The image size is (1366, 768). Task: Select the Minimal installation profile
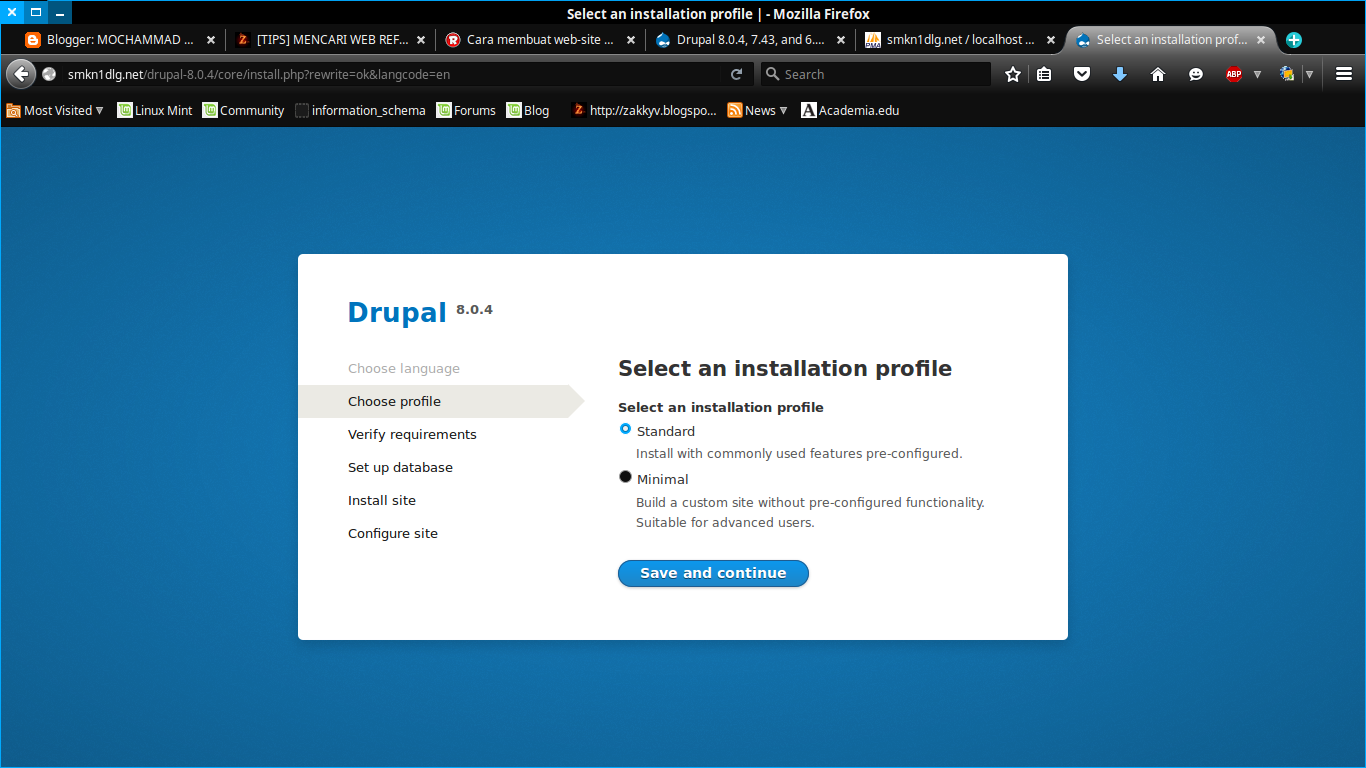click(x=625, y=477)
